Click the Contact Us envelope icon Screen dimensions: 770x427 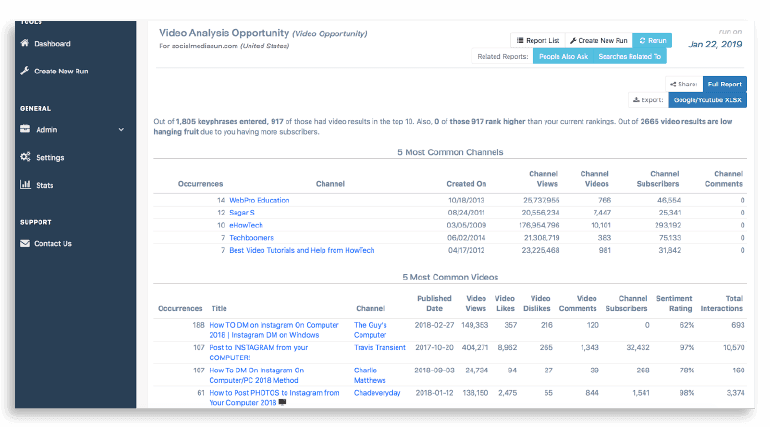(x=24, y=243)
